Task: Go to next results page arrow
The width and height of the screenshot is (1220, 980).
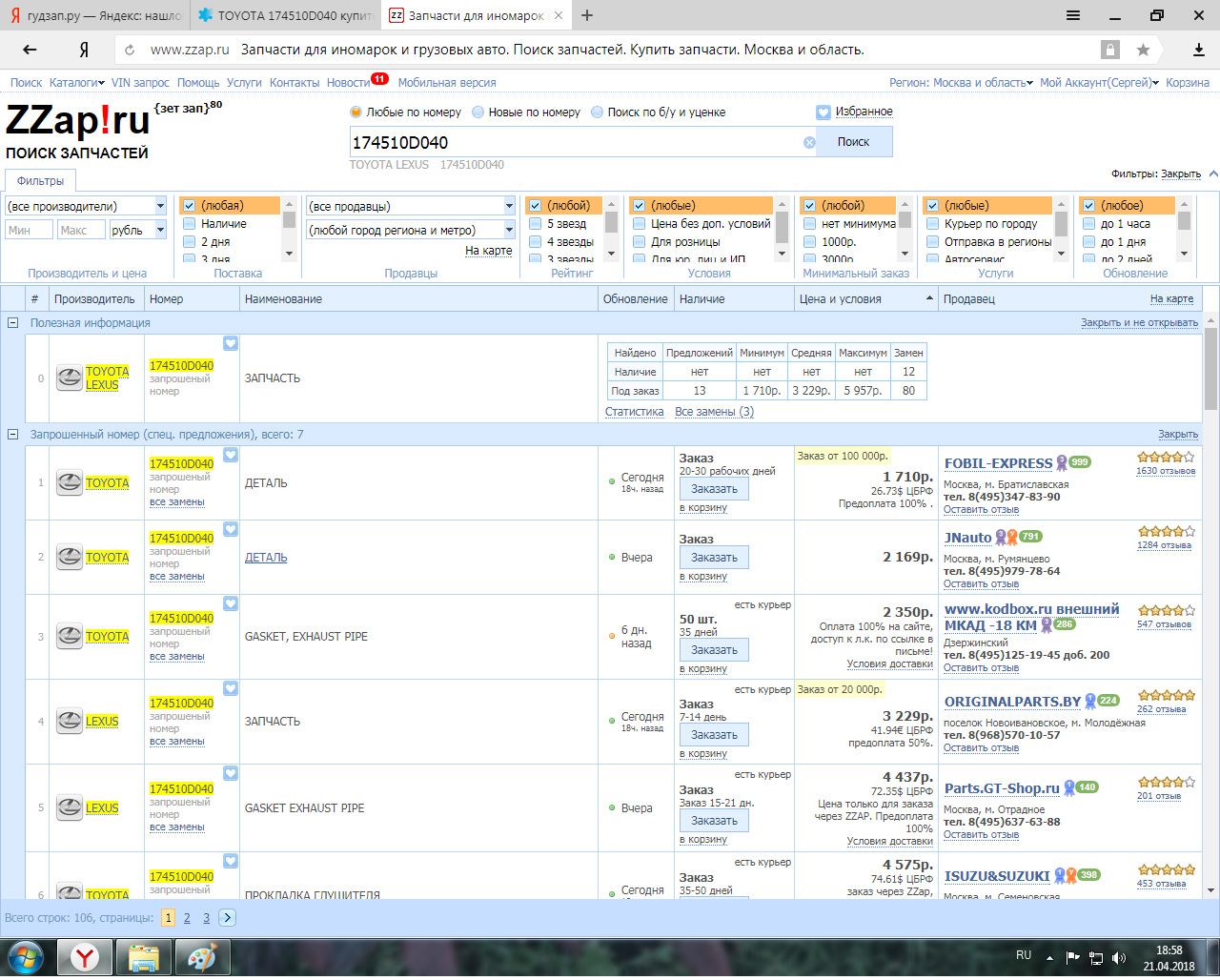Action: coord(227,918)
